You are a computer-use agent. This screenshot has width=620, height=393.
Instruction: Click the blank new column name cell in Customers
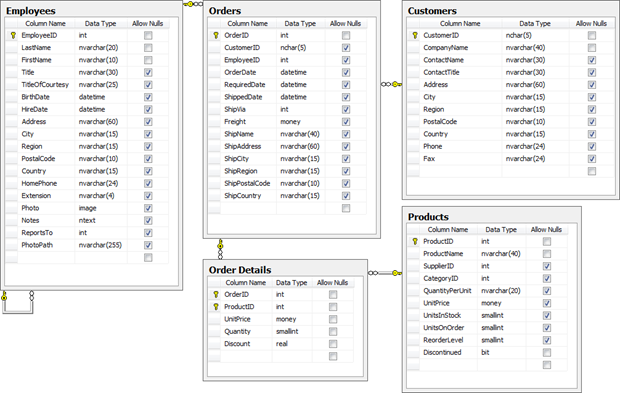click(x=460, y=171)
